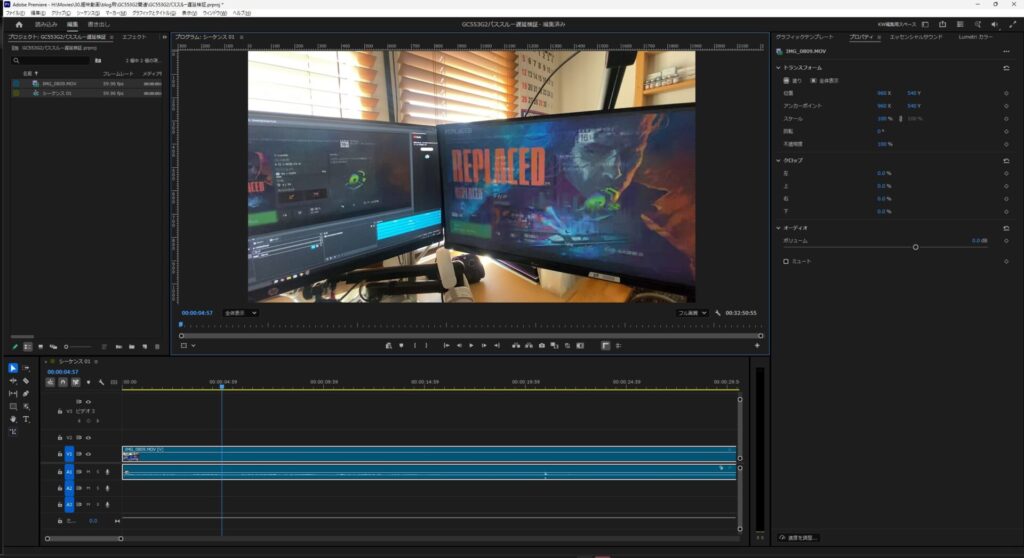Select the Type tool
Image resolution: width=1024 pixels, height=558 pixels.
26,419
